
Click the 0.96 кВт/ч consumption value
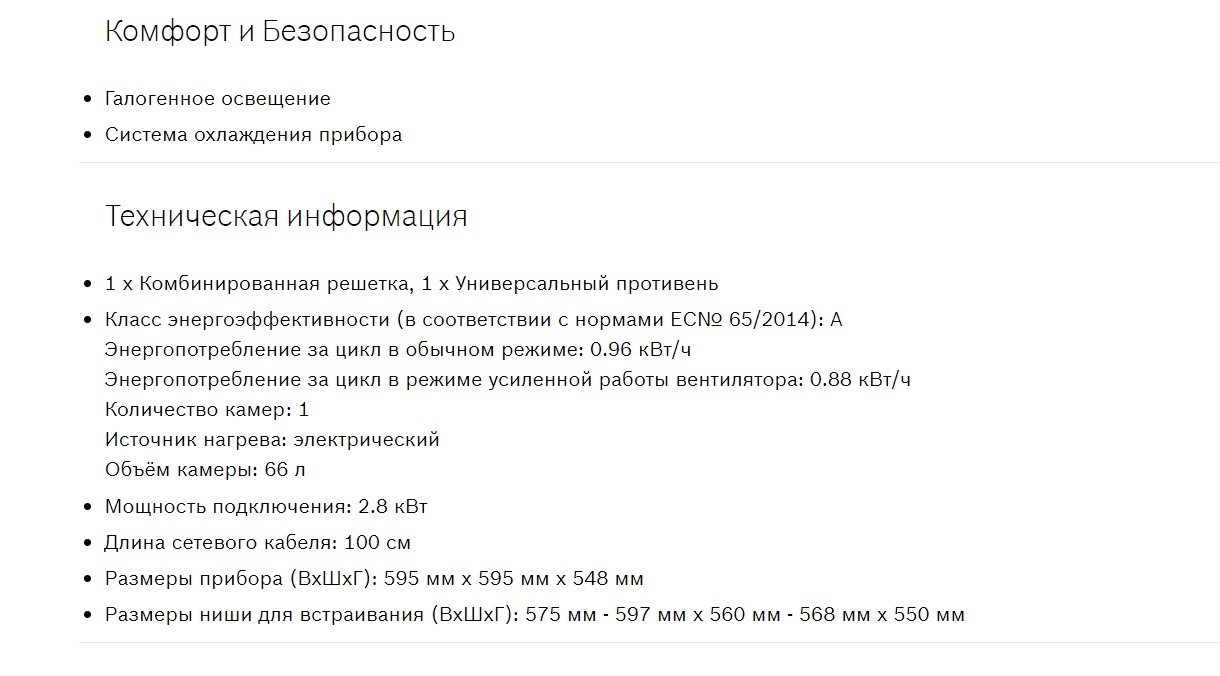[x=654, y=350]
